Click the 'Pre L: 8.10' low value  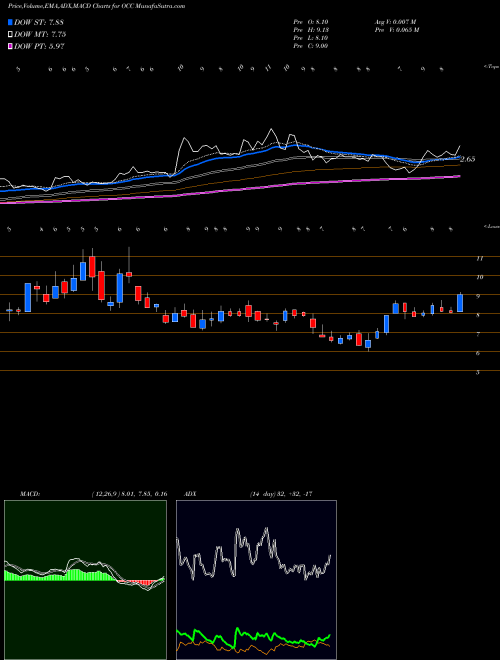311,38
